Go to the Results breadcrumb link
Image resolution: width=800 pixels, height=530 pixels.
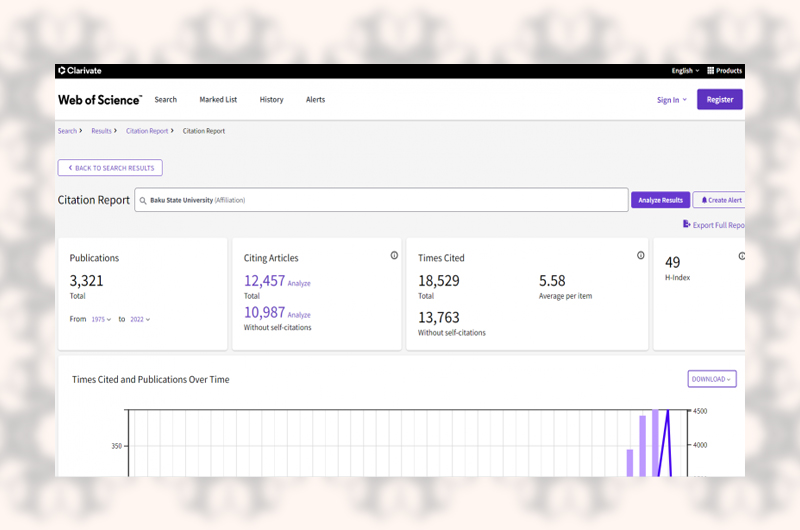coord(102,131)
